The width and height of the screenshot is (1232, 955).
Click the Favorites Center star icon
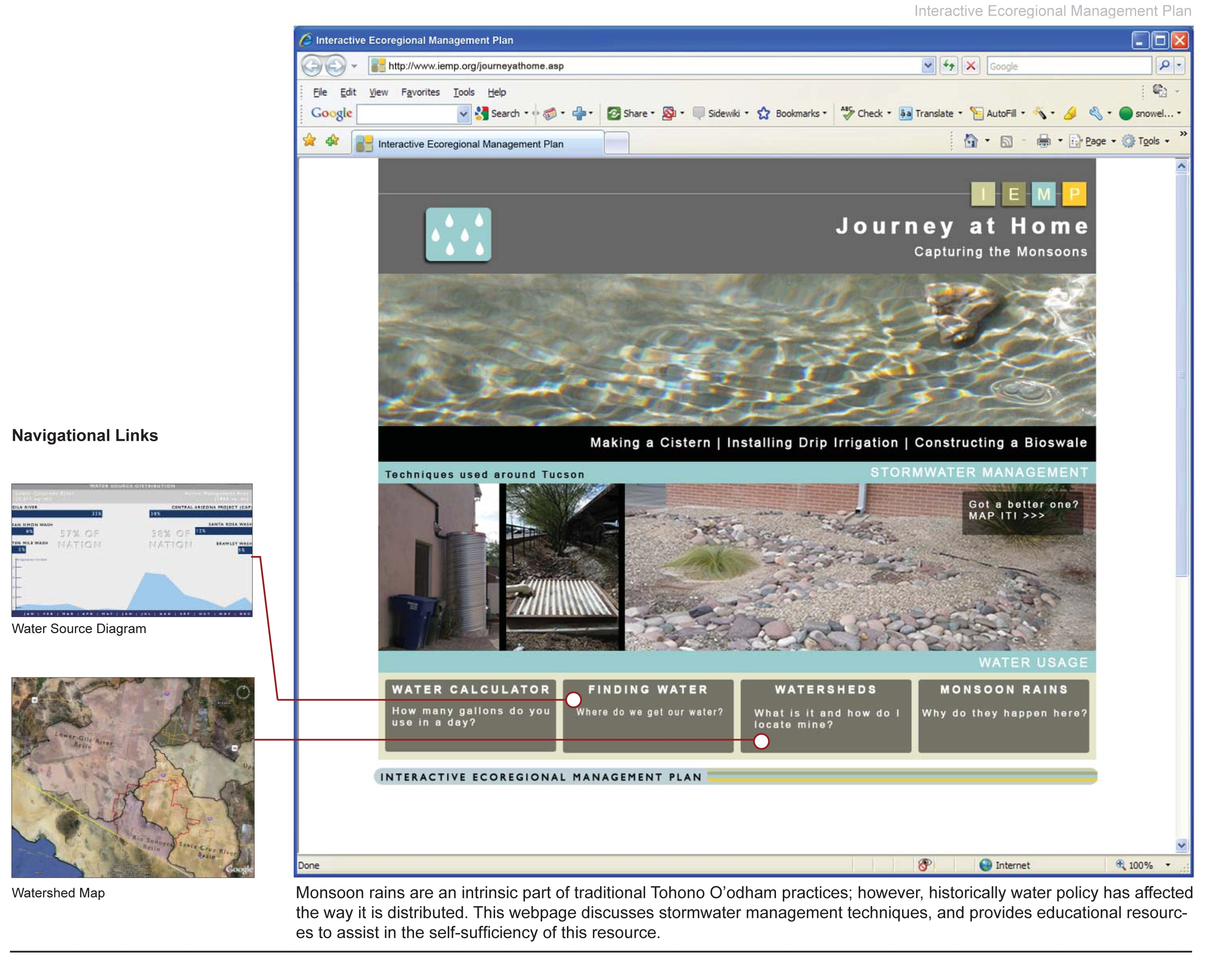click(310, 140)
